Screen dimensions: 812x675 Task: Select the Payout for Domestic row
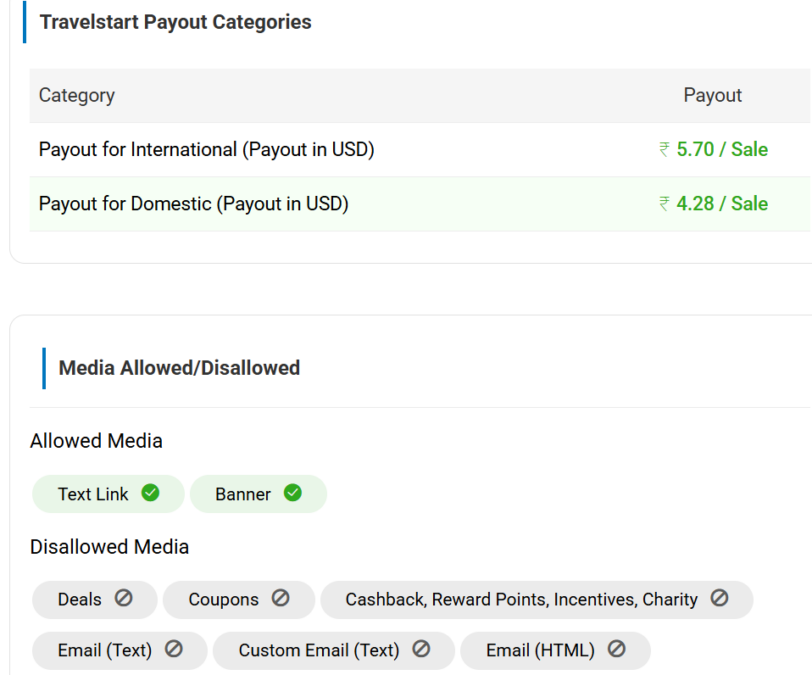193,204
